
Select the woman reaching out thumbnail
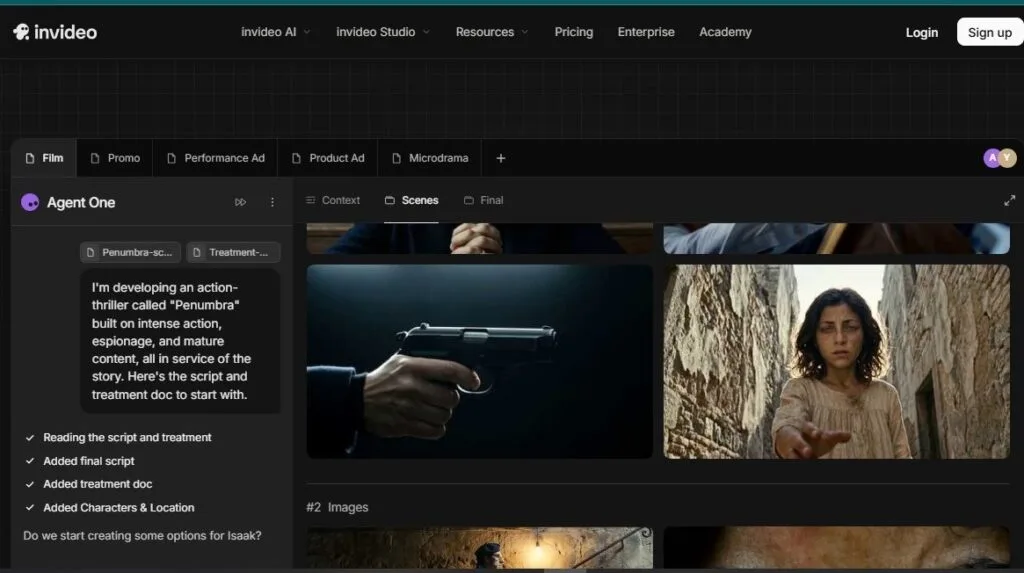[x=837, y=361]
